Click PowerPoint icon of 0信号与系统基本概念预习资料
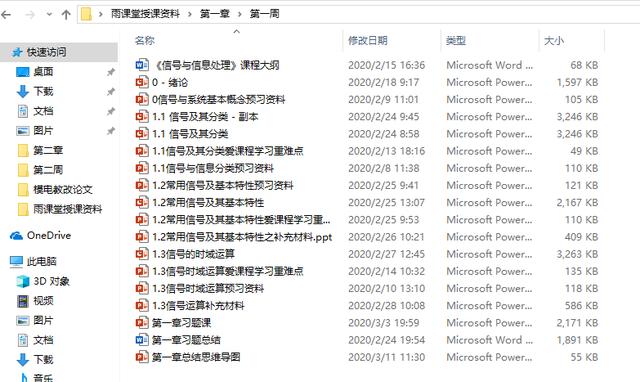The image size is (640, 382). (142, 99)
